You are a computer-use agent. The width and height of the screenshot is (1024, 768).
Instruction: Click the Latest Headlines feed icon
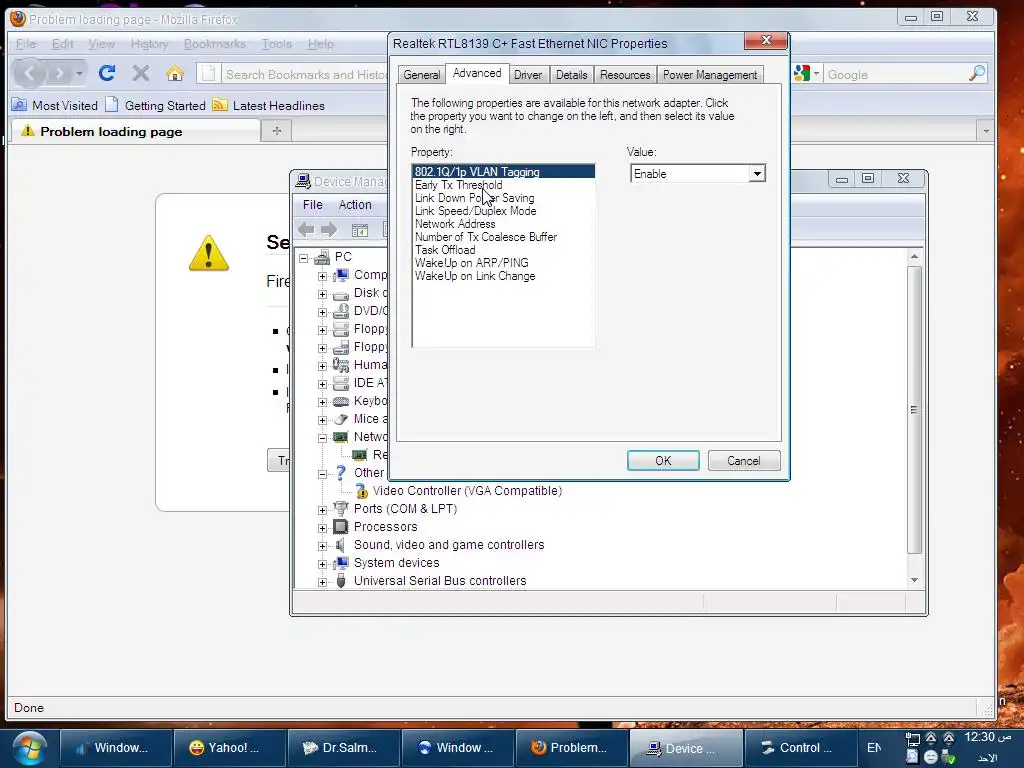[220, 105]
